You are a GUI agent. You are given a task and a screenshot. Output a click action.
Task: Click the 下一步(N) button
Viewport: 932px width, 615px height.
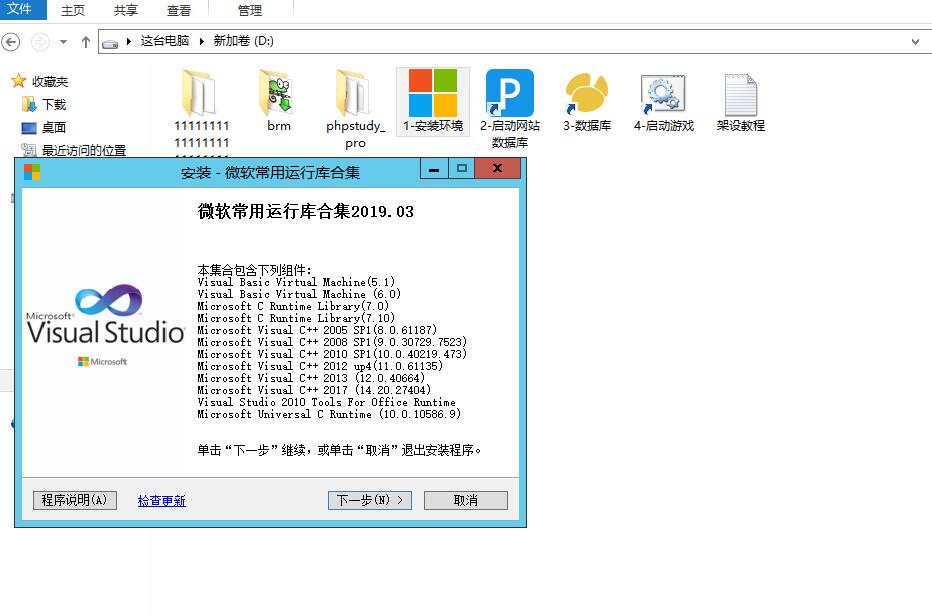(x=369, y=500)
